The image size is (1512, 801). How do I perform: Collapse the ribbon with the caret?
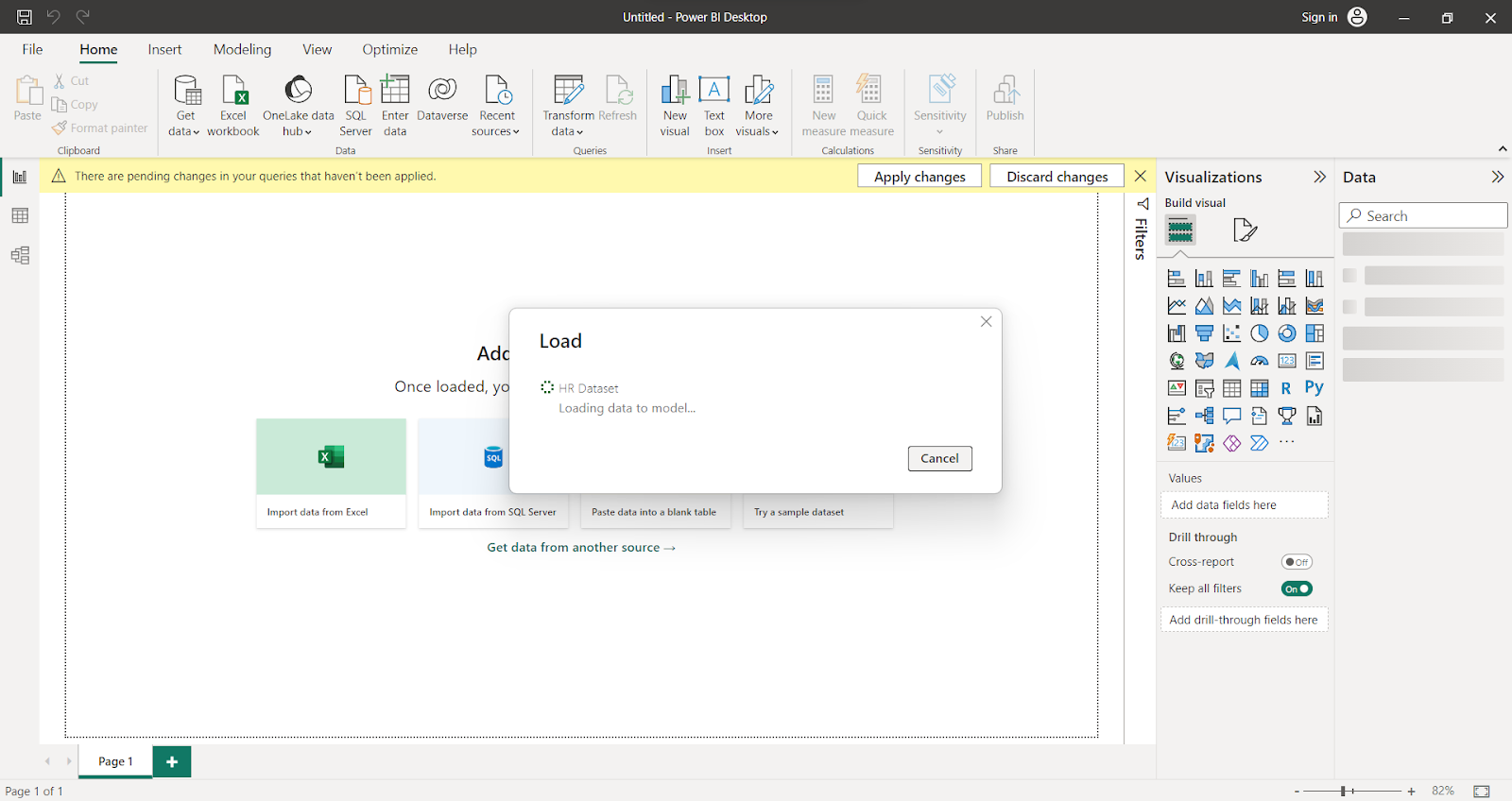(1503, 149)
